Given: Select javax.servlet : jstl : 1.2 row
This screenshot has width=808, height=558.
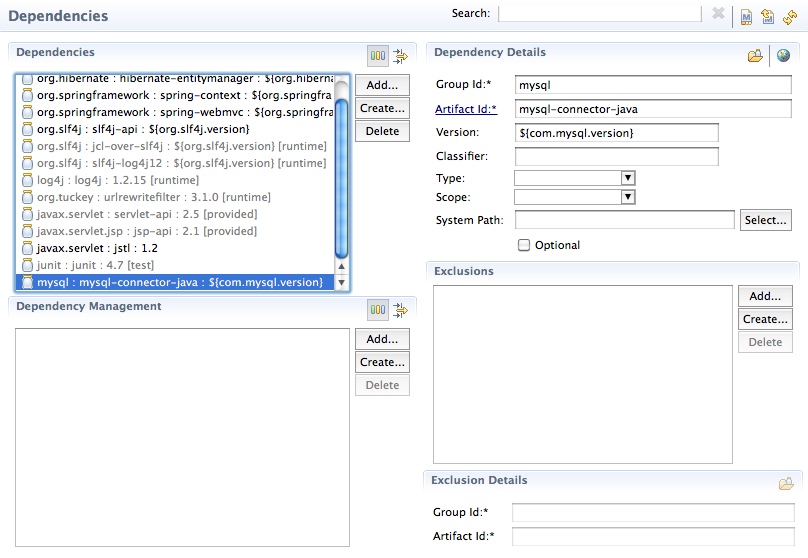Looking at the screenshot, I should tap(175, 248).
